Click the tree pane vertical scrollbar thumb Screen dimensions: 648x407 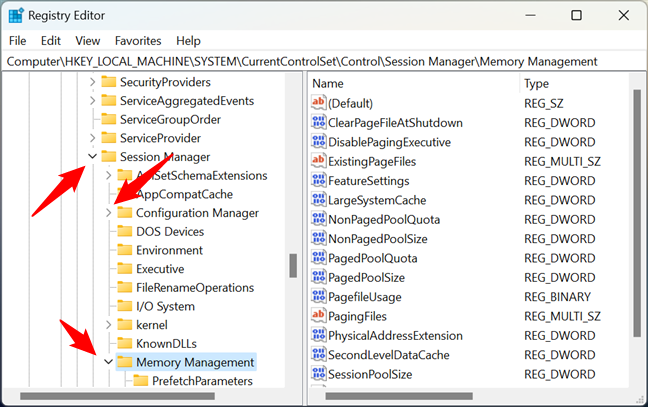tap(293, 266)
